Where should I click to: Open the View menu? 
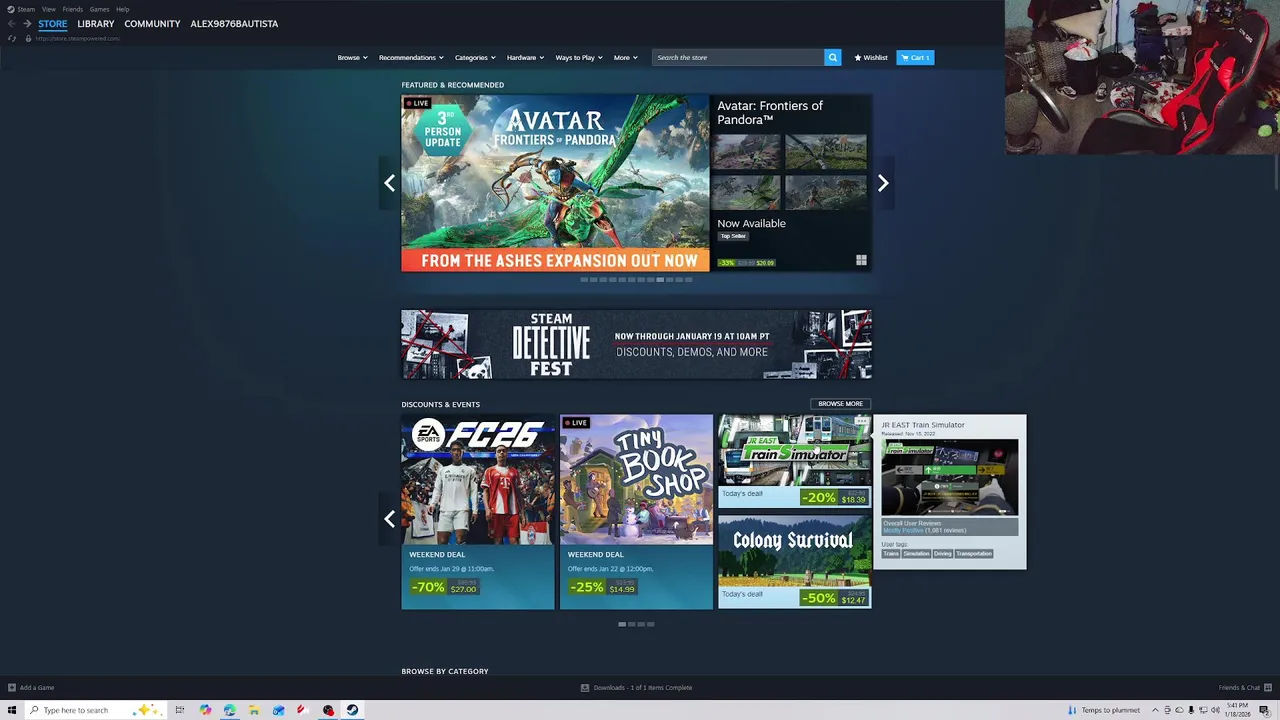point(48,9)
